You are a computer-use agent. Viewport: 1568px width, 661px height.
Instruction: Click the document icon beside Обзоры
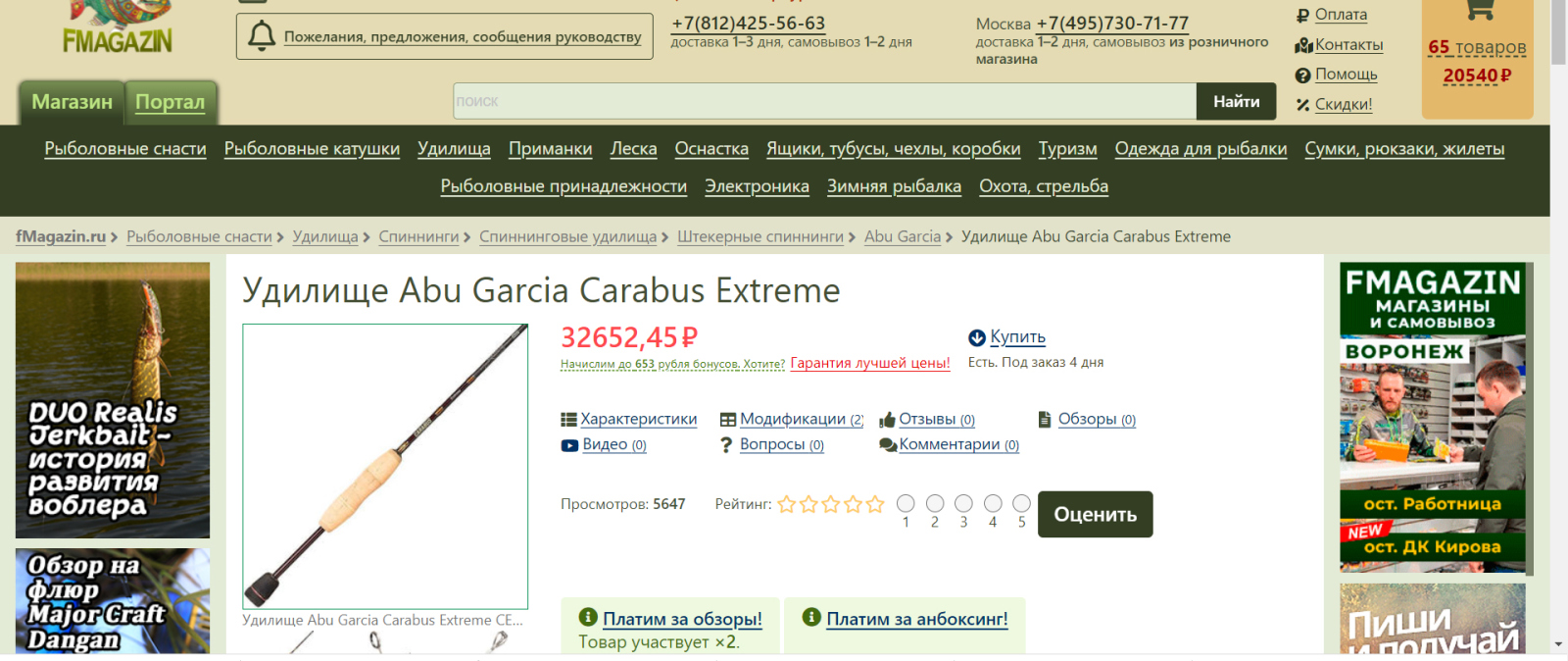coord(1045,419)
